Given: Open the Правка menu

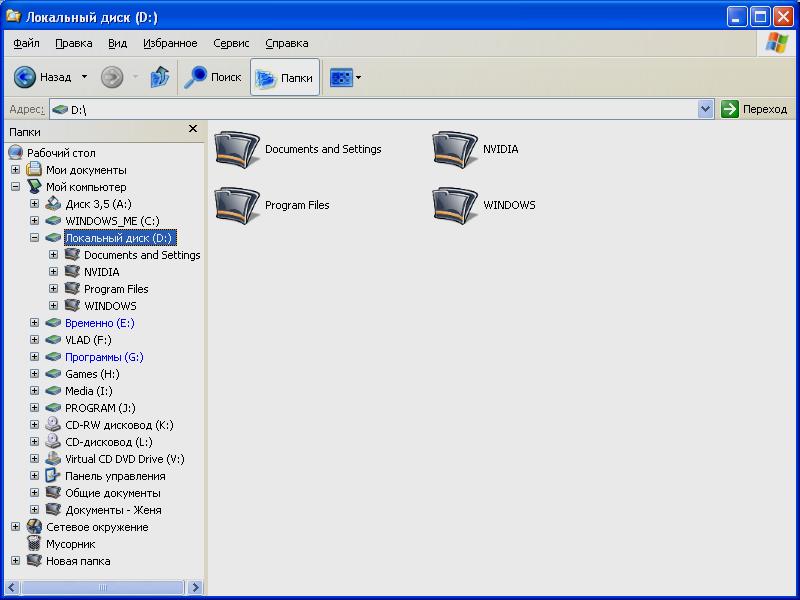Looking at the screenshot, I should click(74, 43).
